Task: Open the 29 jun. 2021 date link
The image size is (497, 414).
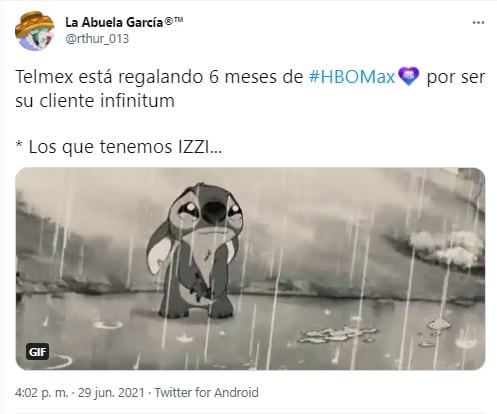Action: coord(111,393)
